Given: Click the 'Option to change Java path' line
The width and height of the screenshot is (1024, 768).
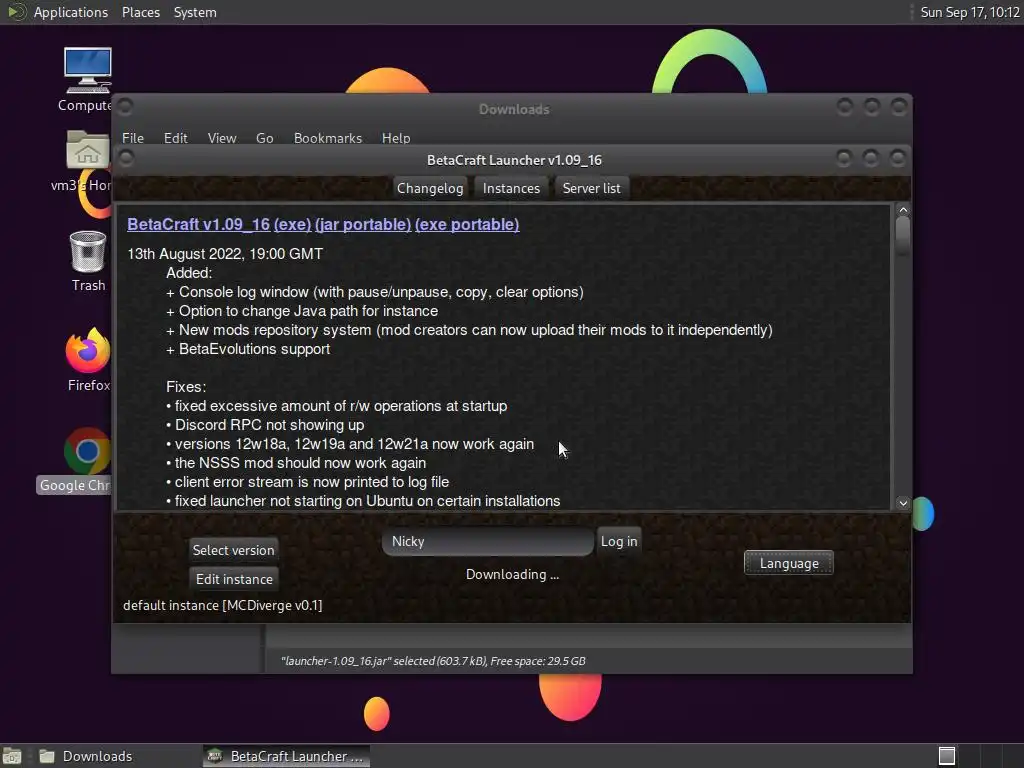Looking at the screenshot, I should point(302,311).
